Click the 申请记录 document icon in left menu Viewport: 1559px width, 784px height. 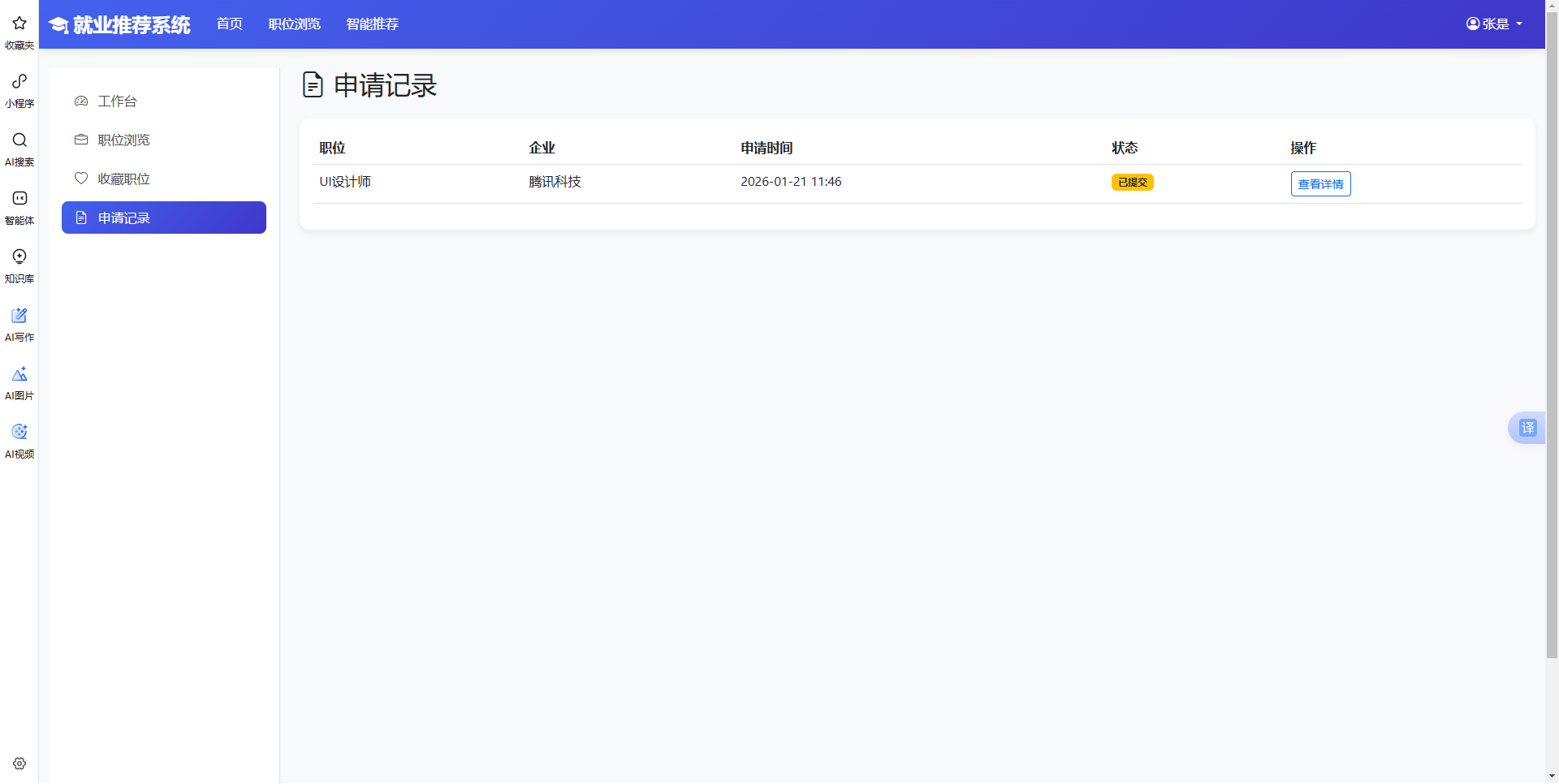pos(81,218)
